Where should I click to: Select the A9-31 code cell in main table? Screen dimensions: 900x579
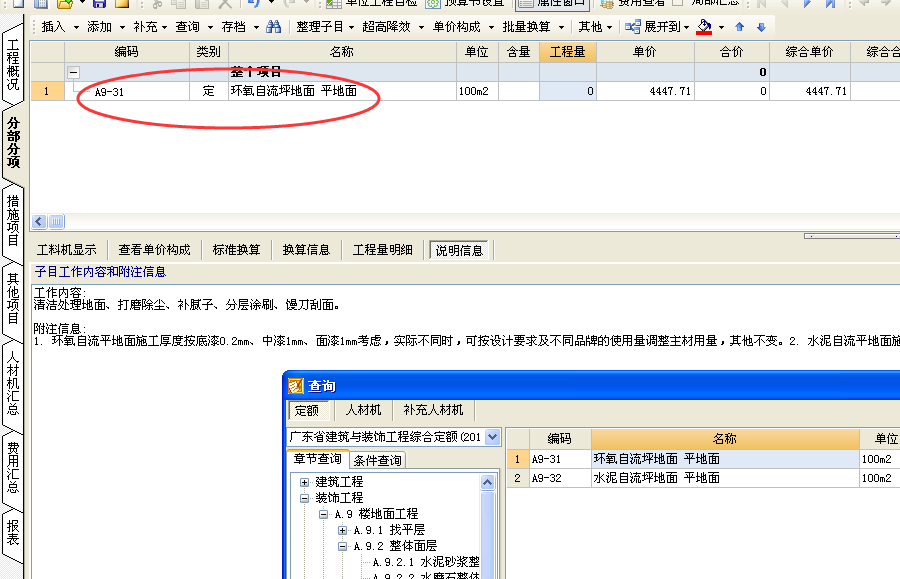(127, 91)
